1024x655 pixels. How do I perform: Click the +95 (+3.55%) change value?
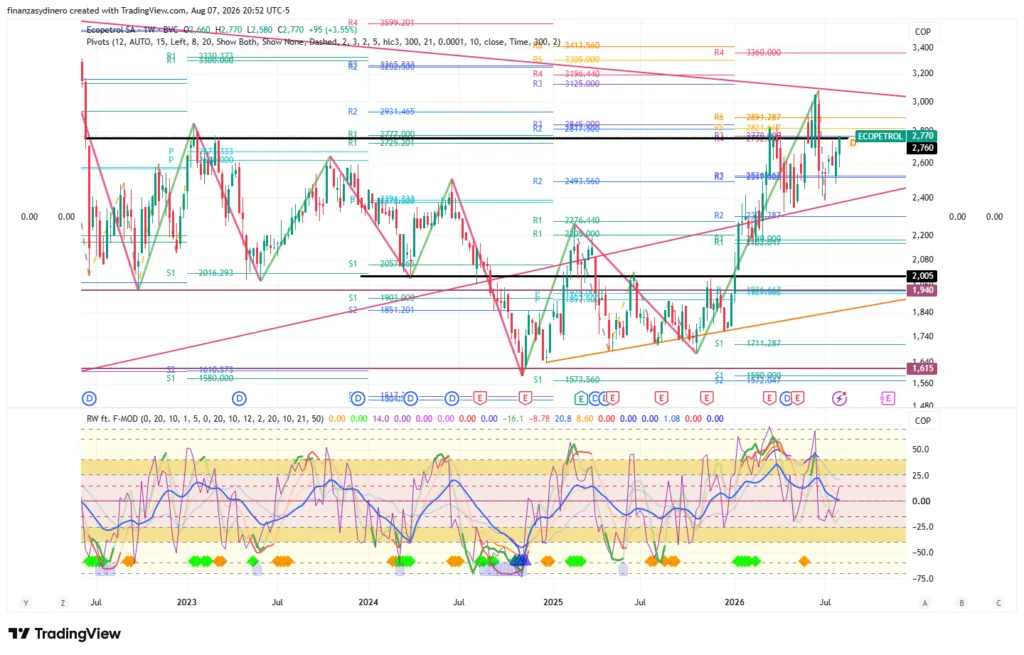[x=333, y=30]
